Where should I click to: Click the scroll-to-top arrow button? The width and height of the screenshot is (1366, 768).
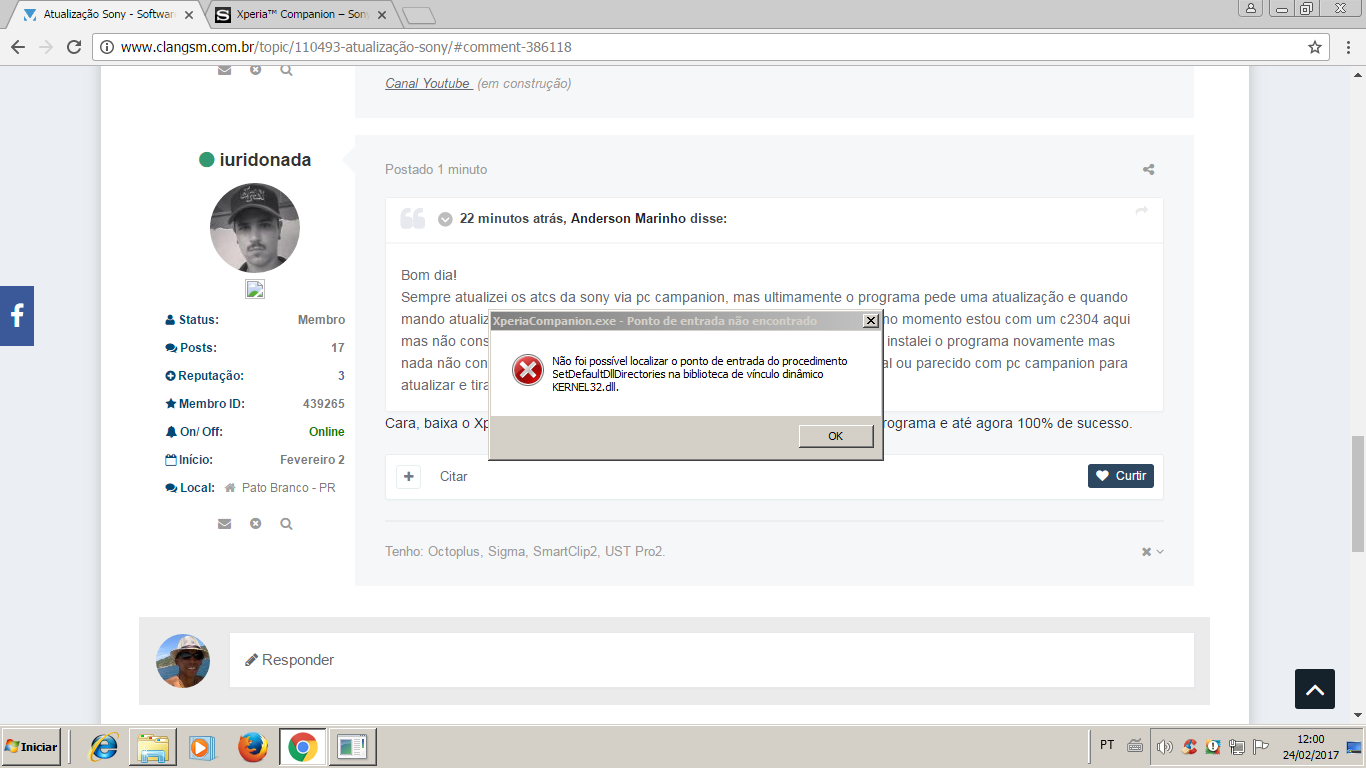pos(1315,689)
